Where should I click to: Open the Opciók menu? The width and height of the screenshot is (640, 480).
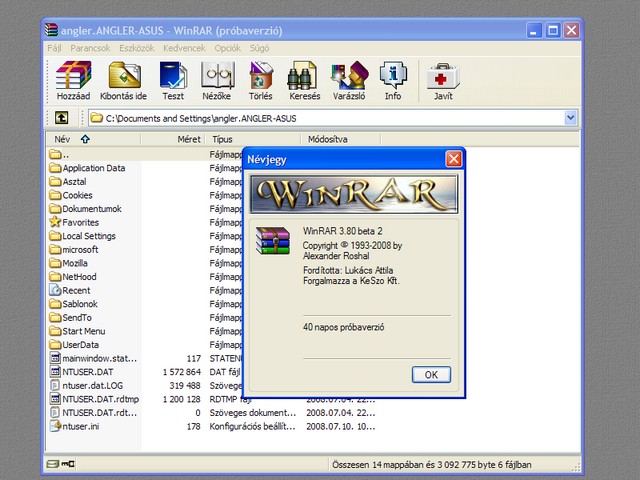click(x=228, y=48)
